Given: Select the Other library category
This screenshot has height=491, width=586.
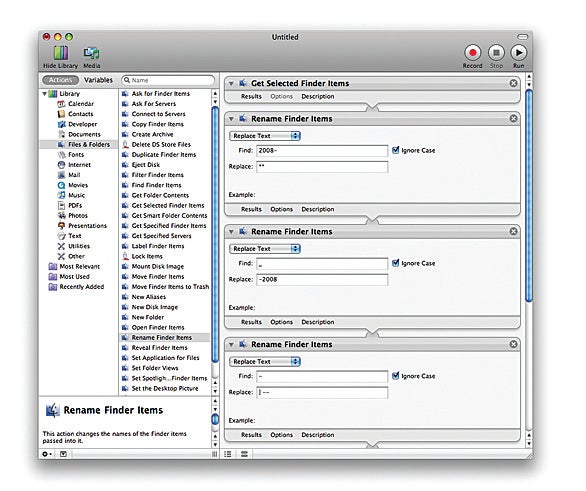Looking at the screenshot, I should (x=71, y=256).
